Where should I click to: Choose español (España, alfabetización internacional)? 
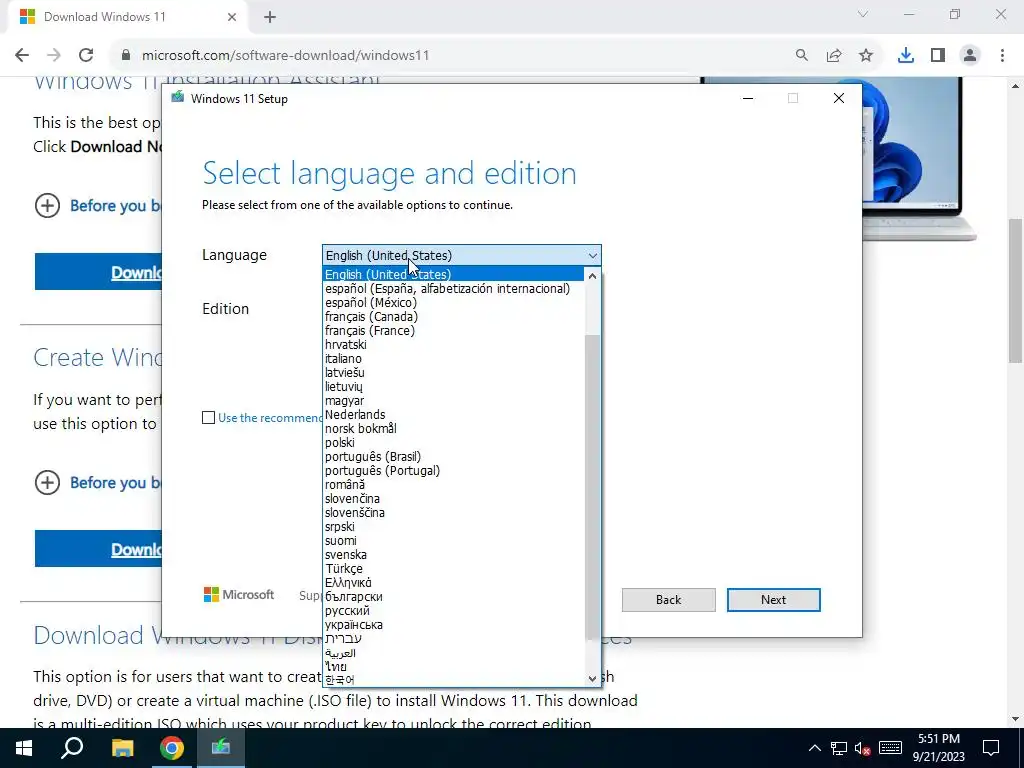(453, 289)
